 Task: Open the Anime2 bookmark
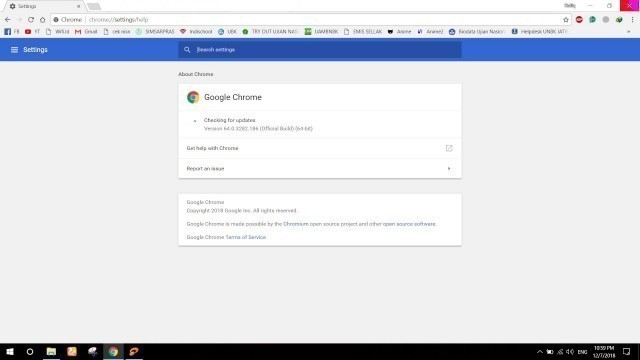(x=430, y=31)
